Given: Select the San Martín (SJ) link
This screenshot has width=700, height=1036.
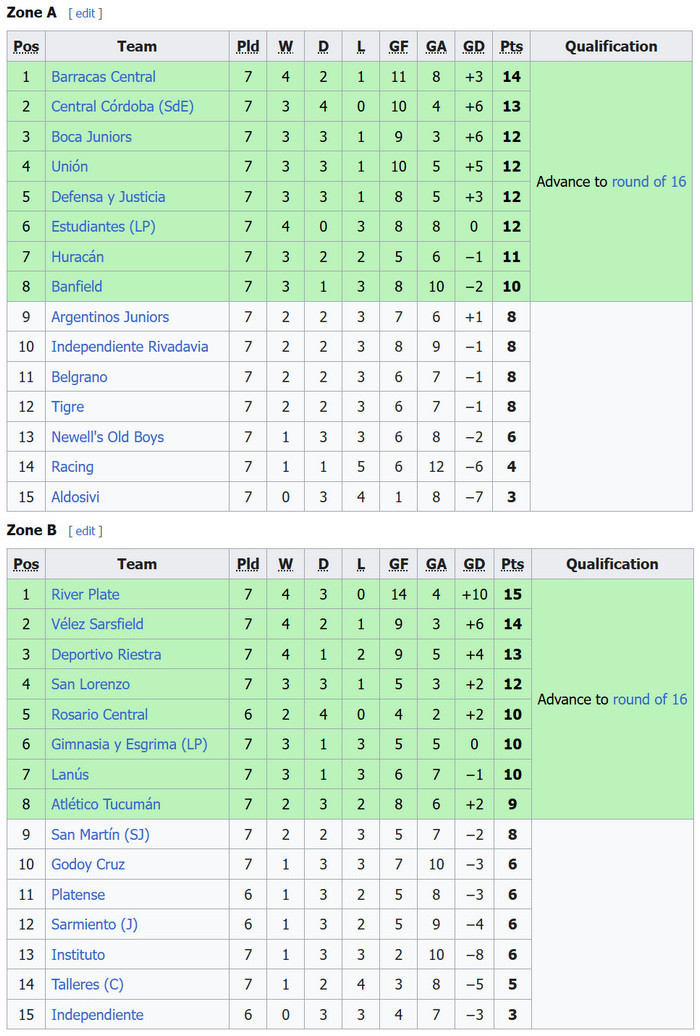Looking at the screenshot, I should pos(100,834).
